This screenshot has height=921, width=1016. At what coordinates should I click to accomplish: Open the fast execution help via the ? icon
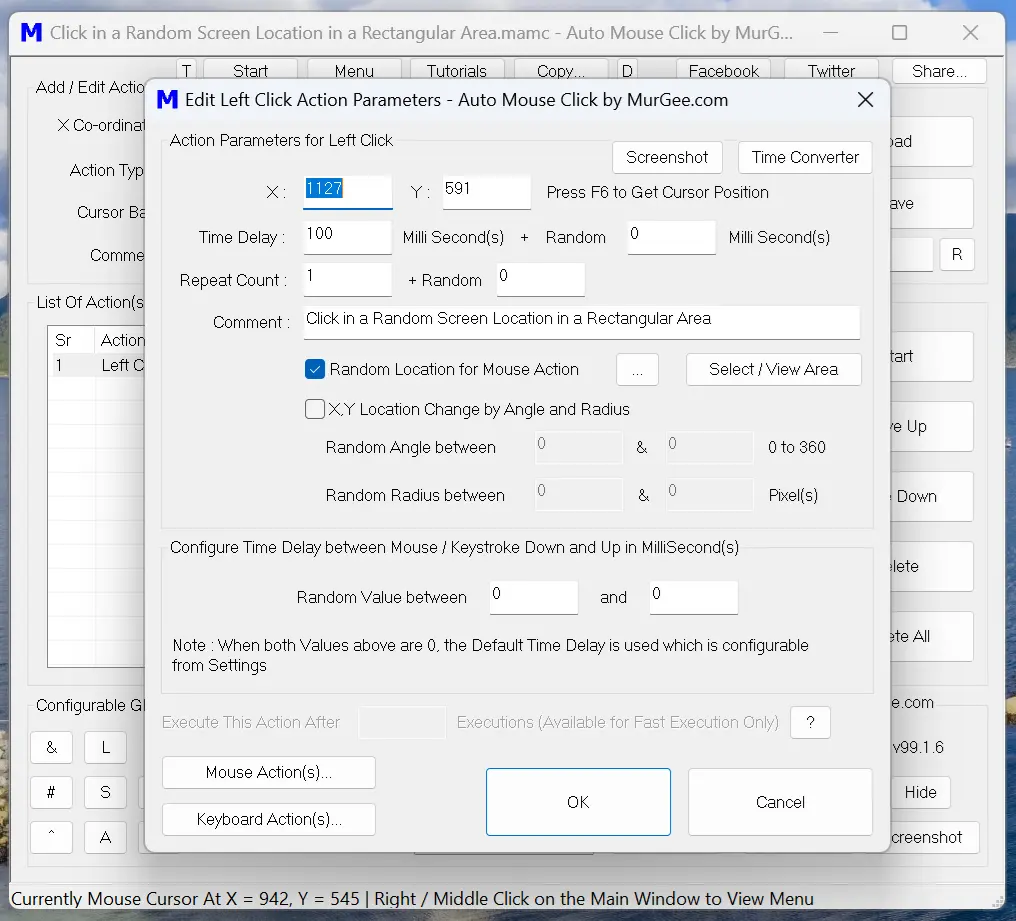tap(810, 722)
